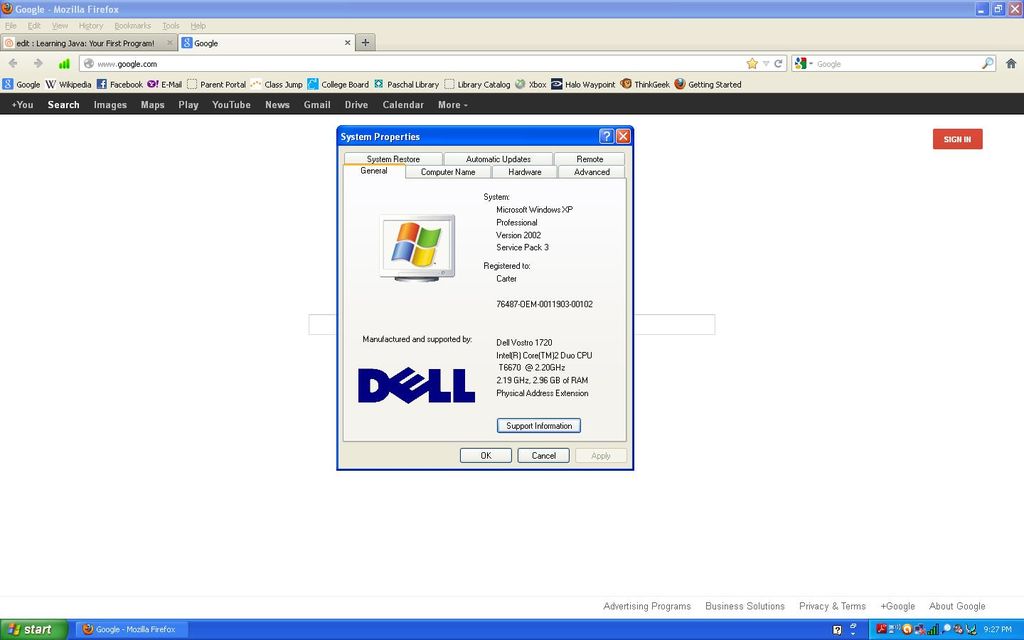The width and height of the screenshot is (1024, 640).
Task: Click Cancel in System Properties
Action: (543, 455)
